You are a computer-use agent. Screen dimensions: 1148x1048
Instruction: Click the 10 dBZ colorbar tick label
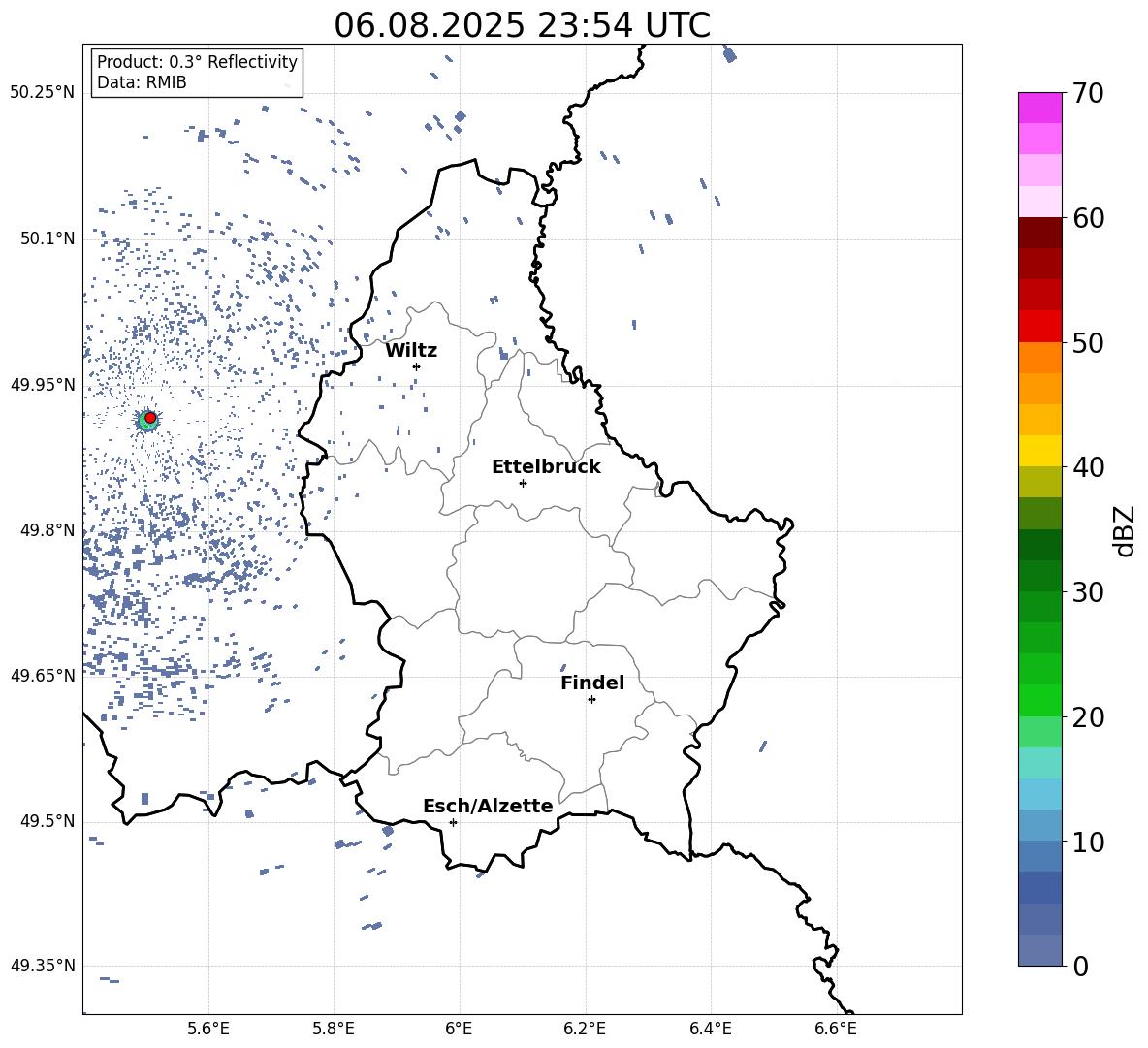(1088, 842)
